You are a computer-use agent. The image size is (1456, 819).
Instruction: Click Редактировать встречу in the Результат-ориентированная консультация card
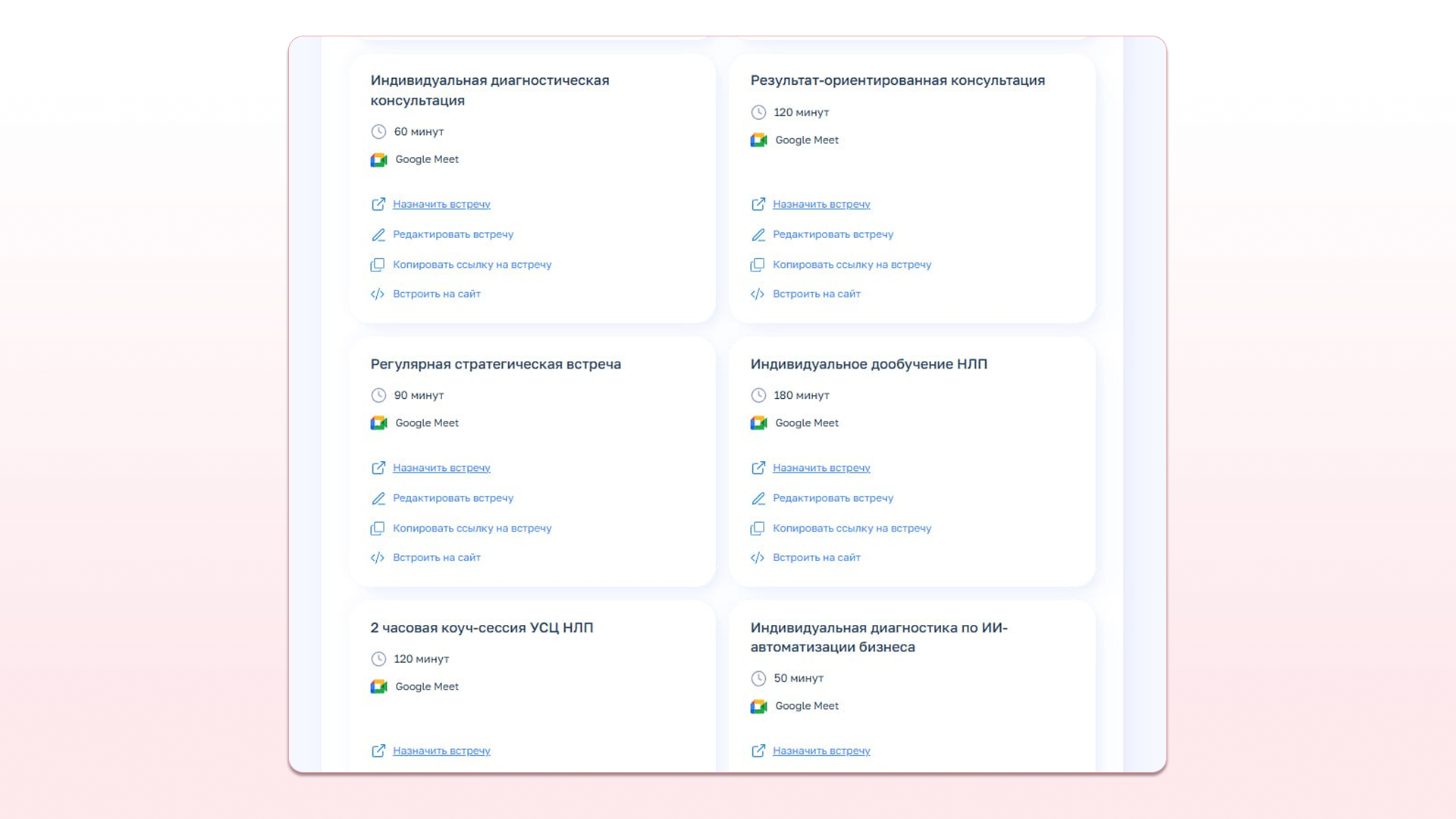click(x=833, y=234)
